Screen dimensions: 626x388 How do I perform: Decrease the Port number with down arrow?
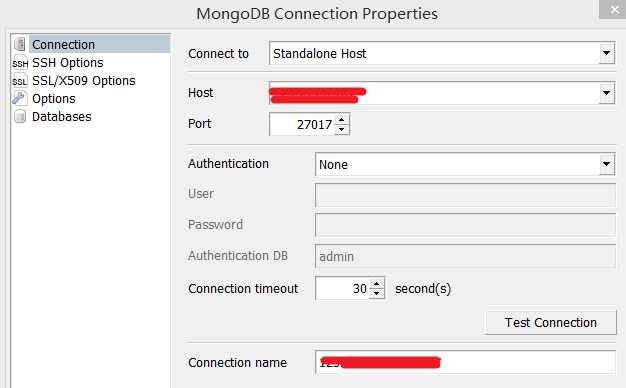point(341,129)
